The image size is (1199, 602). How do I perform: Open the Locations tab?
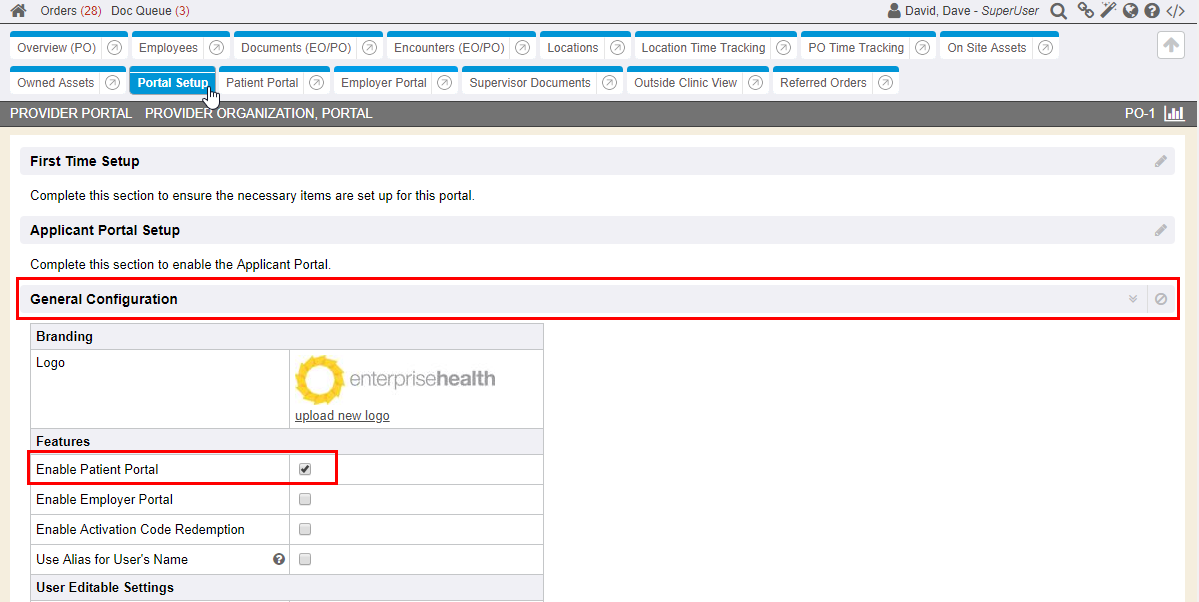click(572, 48)
